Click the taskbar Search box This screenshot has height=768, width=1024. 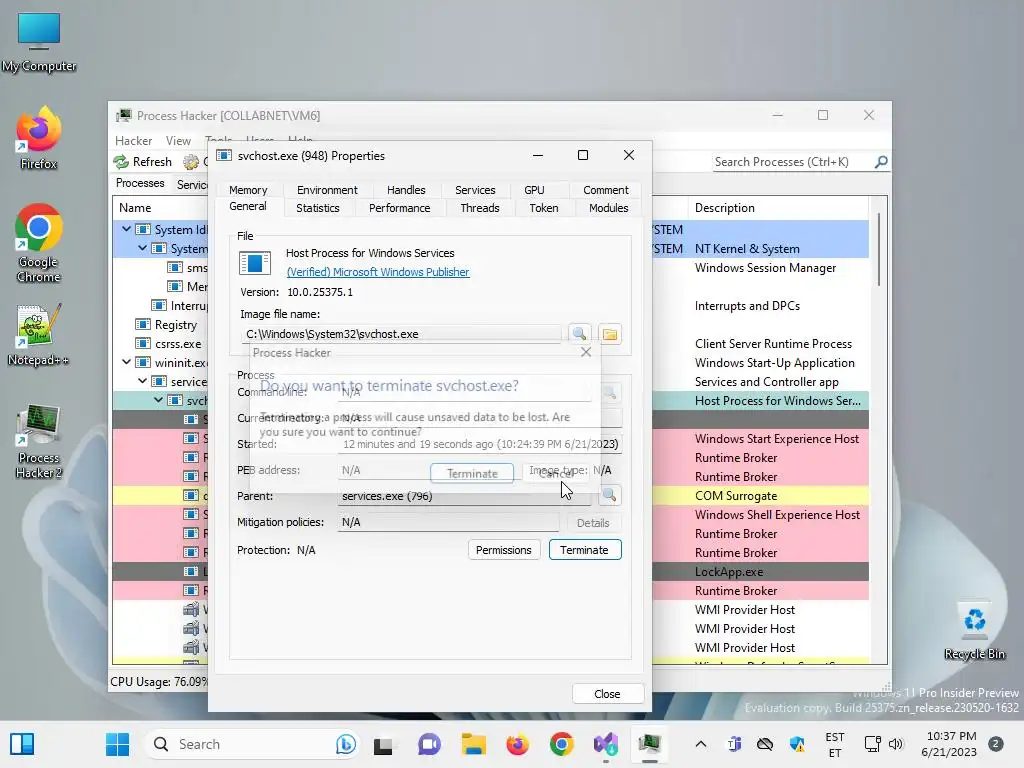tap(252, 744)
